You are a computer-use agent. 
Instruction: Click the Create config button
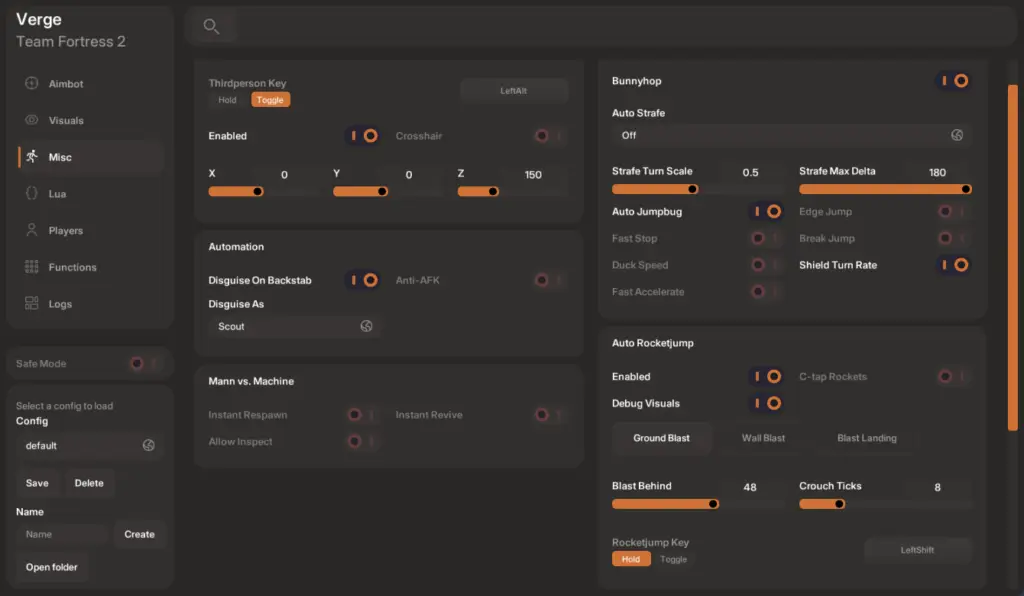point(139,534)
